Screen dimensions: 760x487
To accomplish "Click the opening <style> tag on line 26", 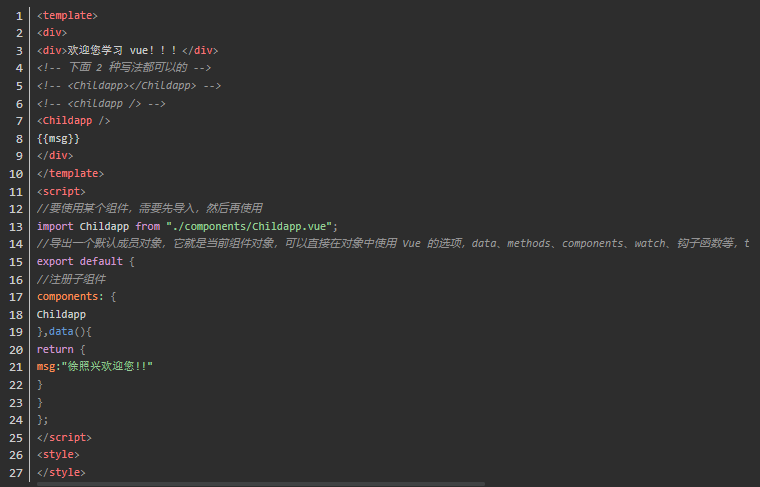I will (x=58, y=455).
